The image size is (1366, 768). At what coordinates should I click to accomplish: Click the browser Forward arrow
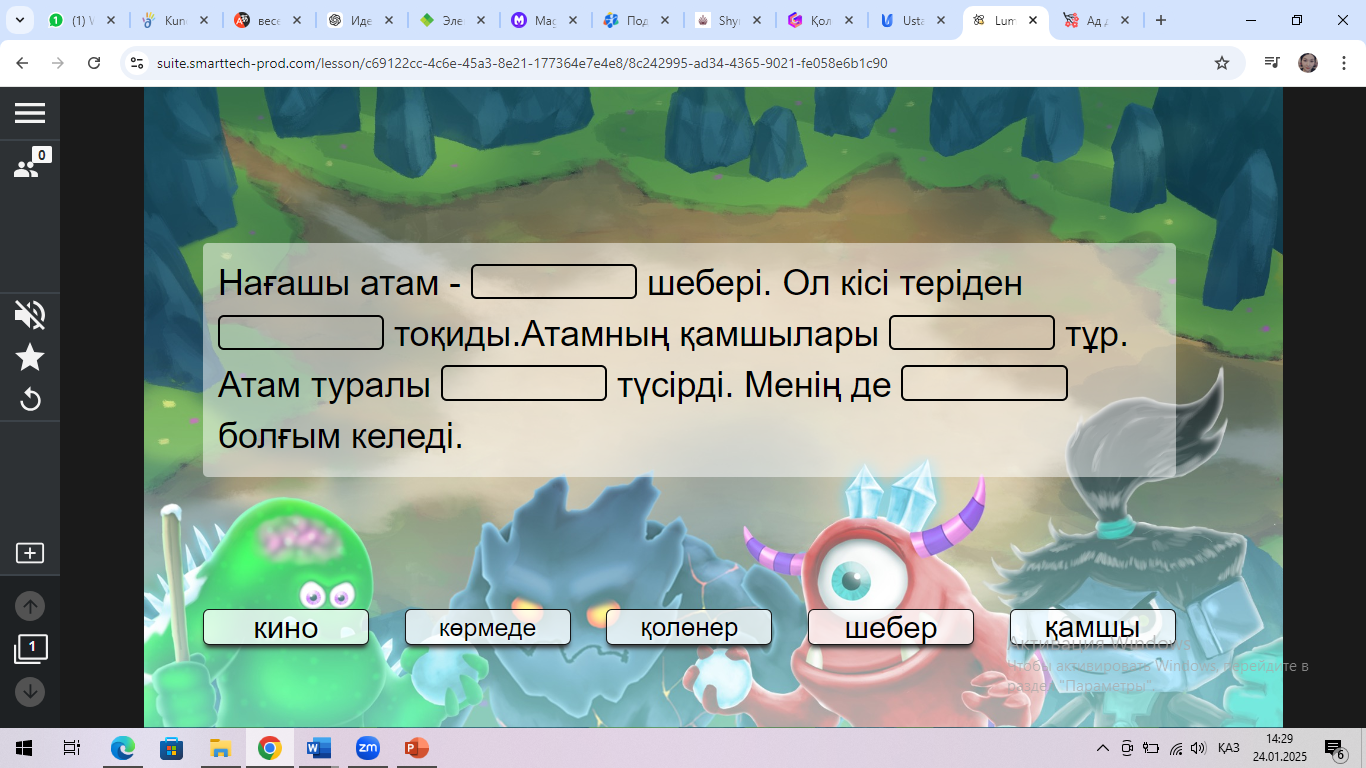tap(58, 63)
